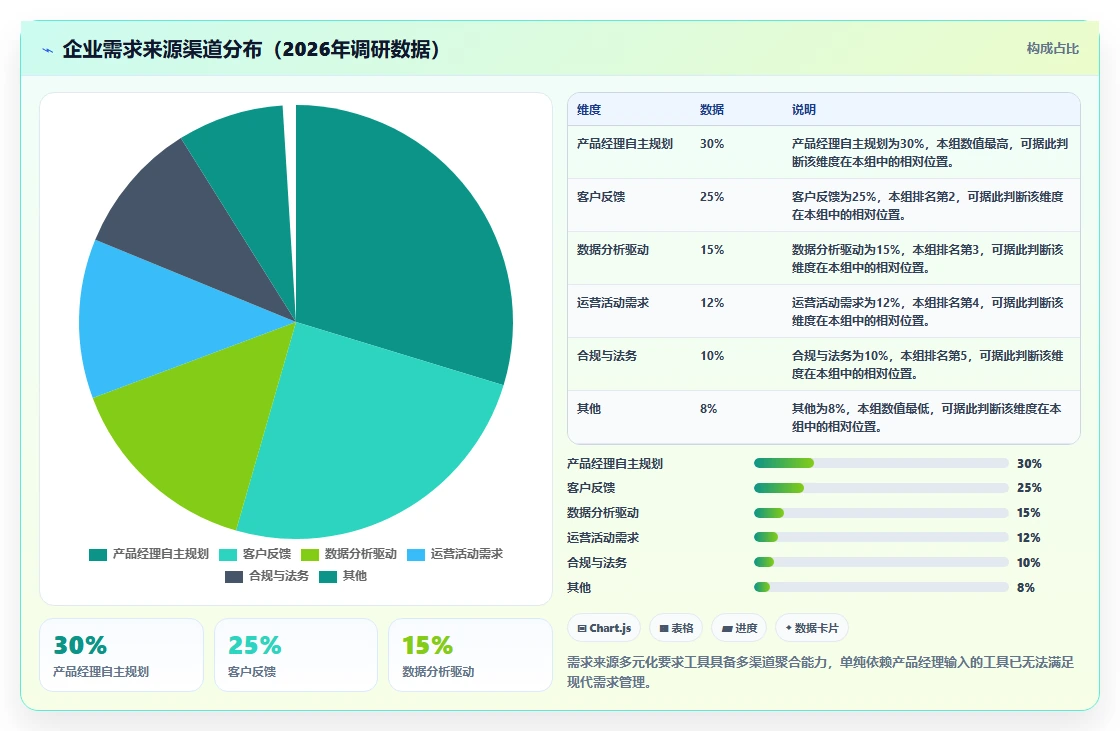The image size is (1120, 731).
Task: Click the 说明 column header
Action: click(804, 109)
